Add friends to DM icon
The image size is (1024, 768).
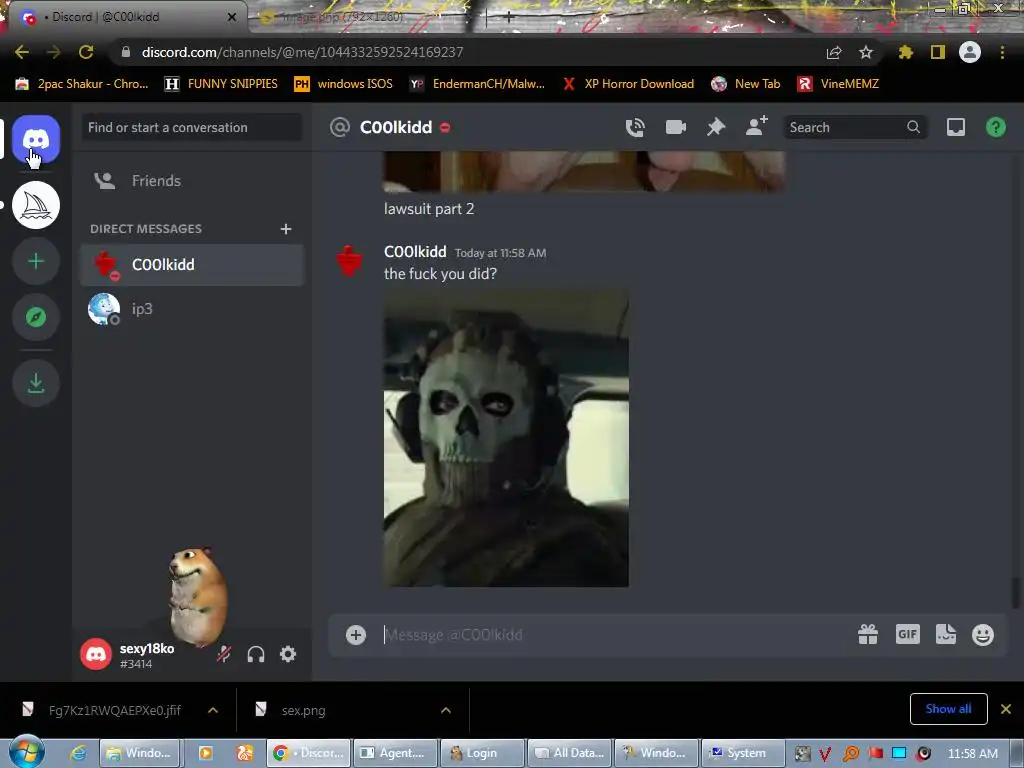coord(757,125)
